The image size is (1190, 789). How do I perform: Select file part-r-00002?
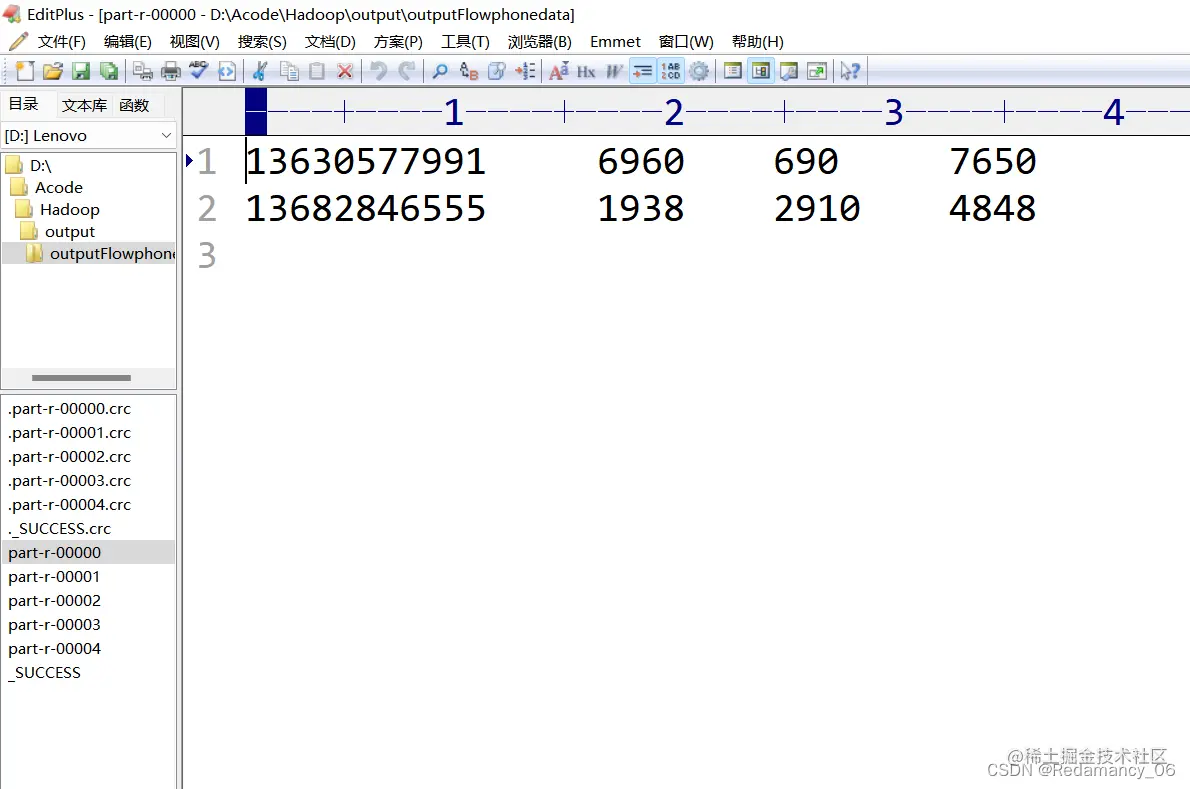[x=55, y=600]
